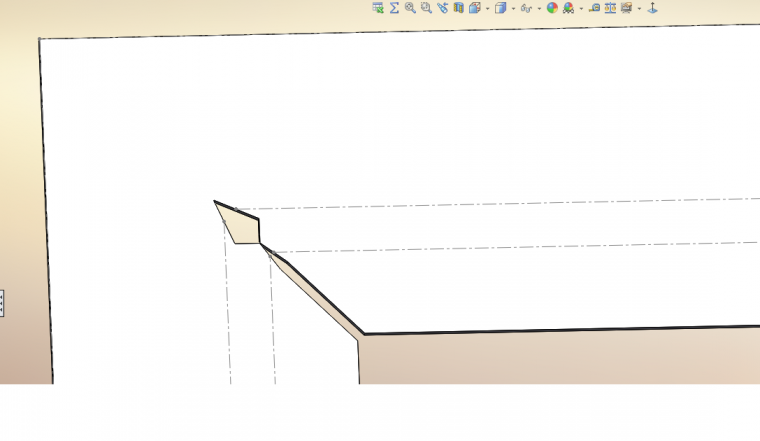Screen dimensions: 760x441
Task: Expand the Apply Scene dropdown arrow
Action: pos(580,9)
